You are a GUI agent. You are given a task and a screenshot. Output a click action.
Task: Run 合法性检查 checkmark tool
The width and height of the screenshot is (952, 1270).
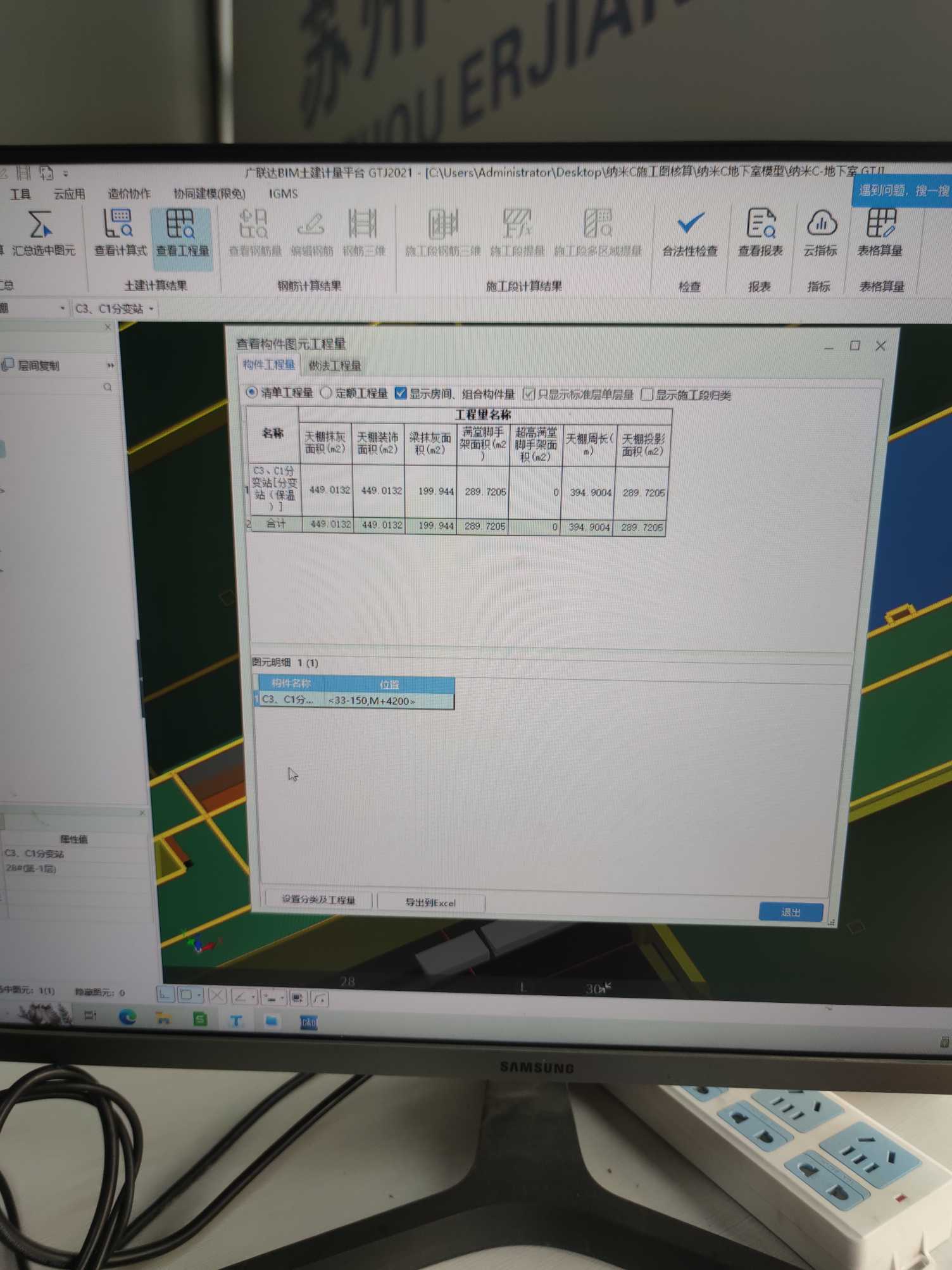(x=690, y=223)
